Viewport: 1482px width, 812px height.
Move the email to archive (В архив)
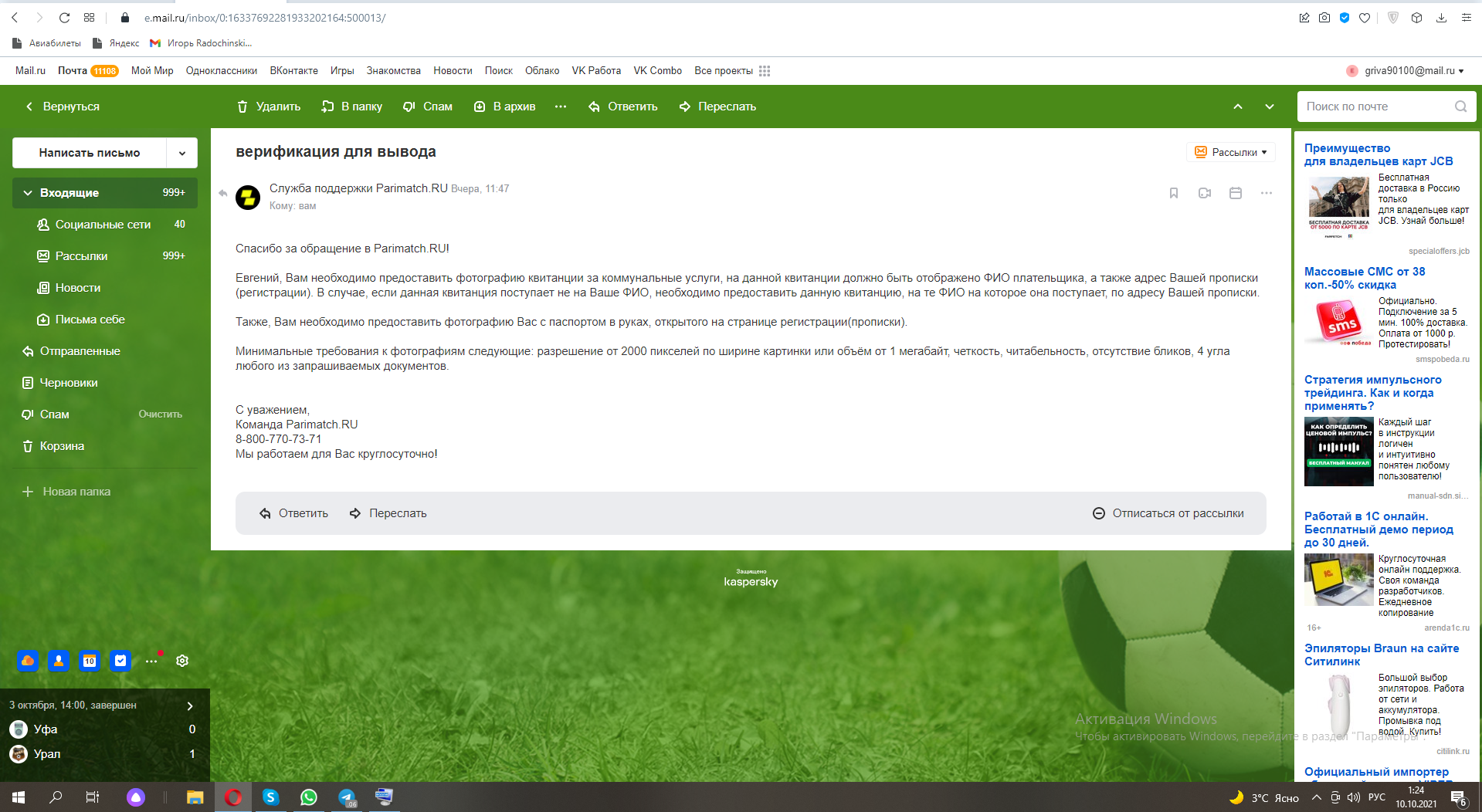(x=504, y=107)
